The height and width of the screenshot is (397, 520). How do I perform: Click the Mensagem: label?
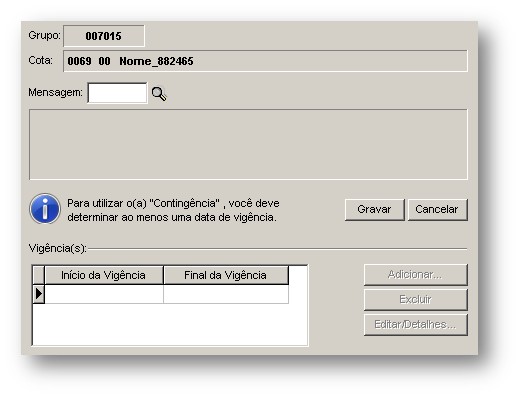(55, 92)
